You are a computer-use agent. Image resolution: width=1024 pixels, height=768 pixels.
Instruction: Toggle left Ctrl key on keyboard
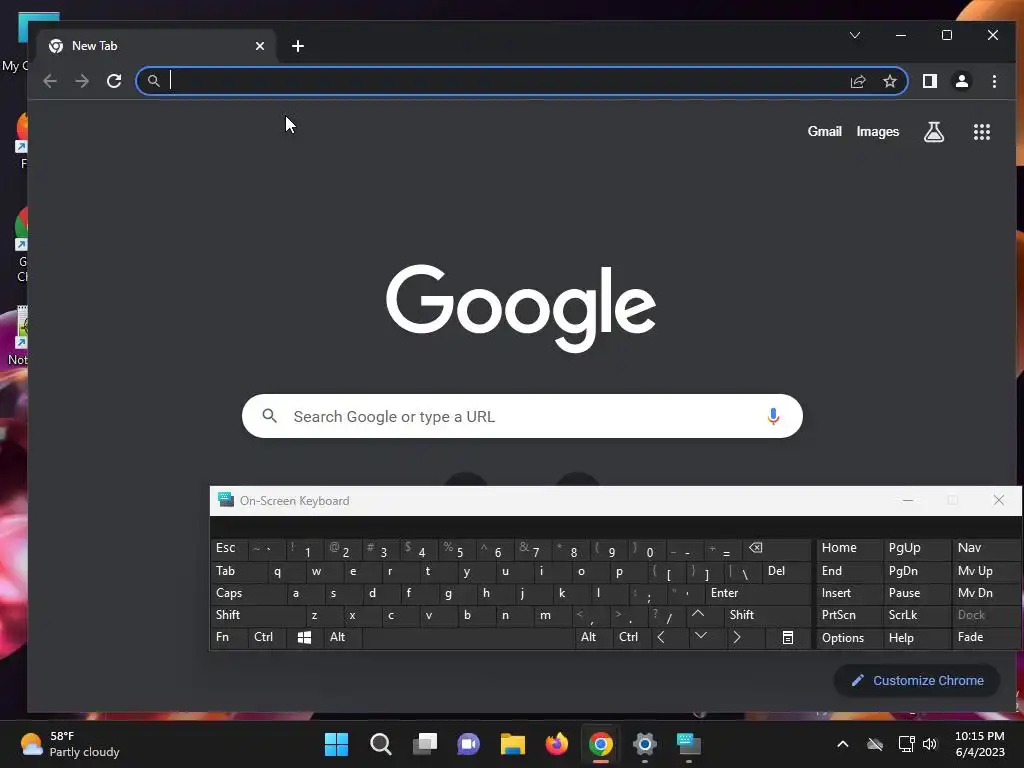click(267, 637)
